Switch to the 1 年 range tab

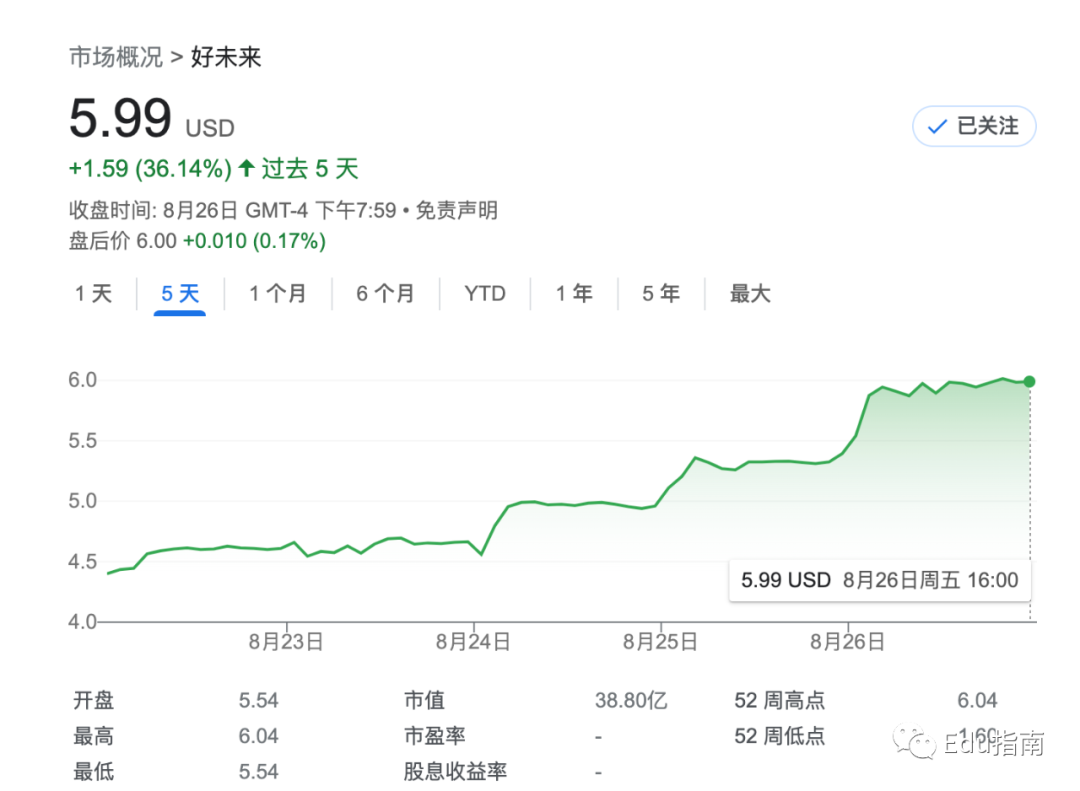pos(574,294)
